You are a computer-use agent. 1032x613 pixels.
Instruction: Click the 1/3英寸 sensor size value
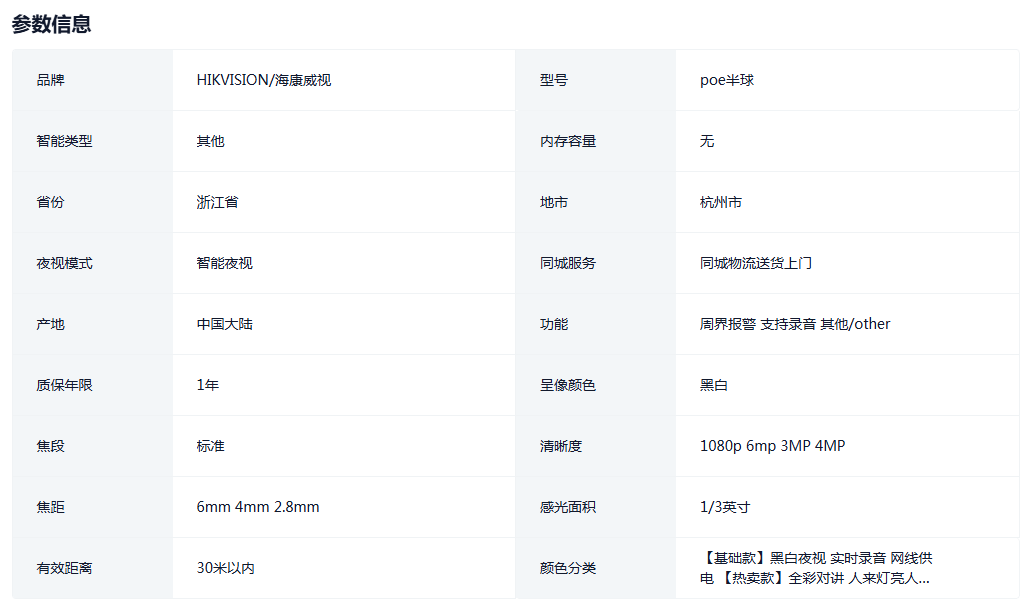pyautogui.click(x=724, y=507)
